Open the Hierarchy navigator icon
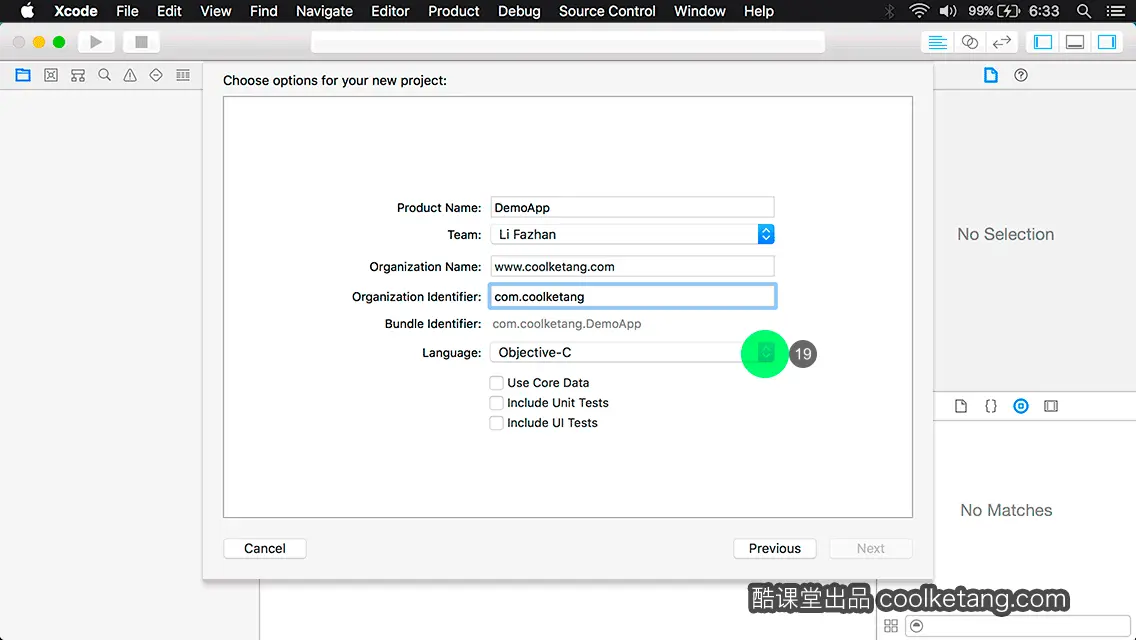Viewport: 1136px width, 640px height. point(78,75)
